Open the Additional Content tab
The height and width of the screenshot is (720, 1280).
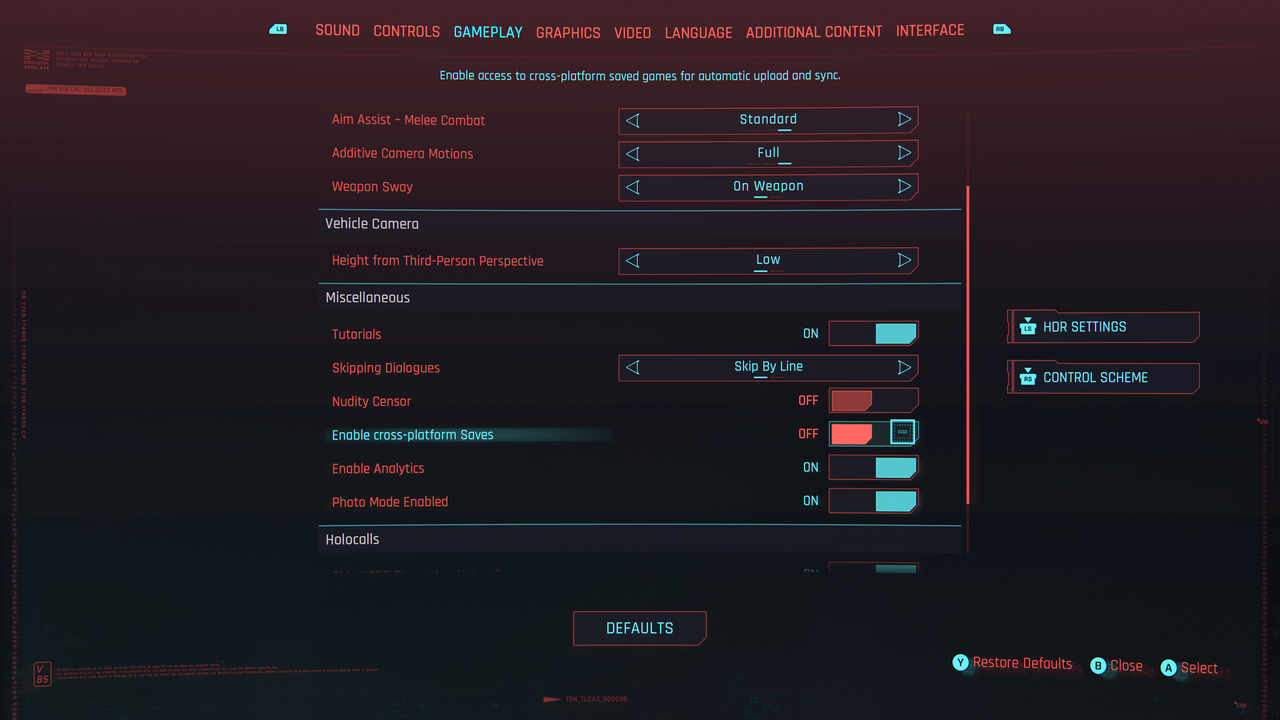(814, 32)
